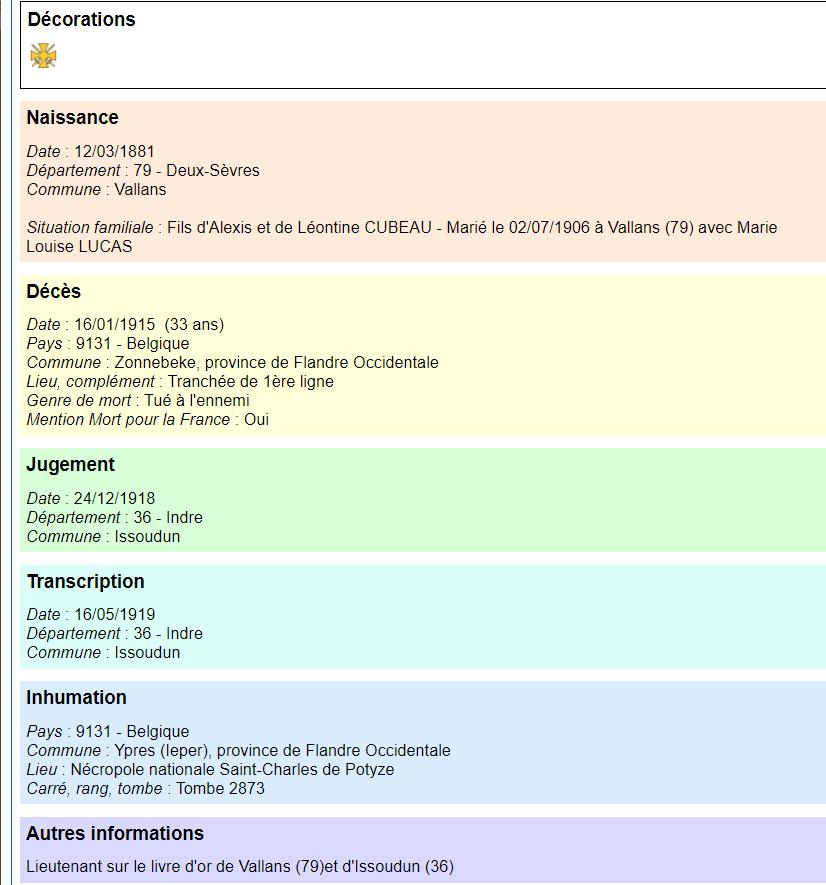826x885 pixels.
Task: Click the name Louise LUCAS
Action: coord(79,247)
